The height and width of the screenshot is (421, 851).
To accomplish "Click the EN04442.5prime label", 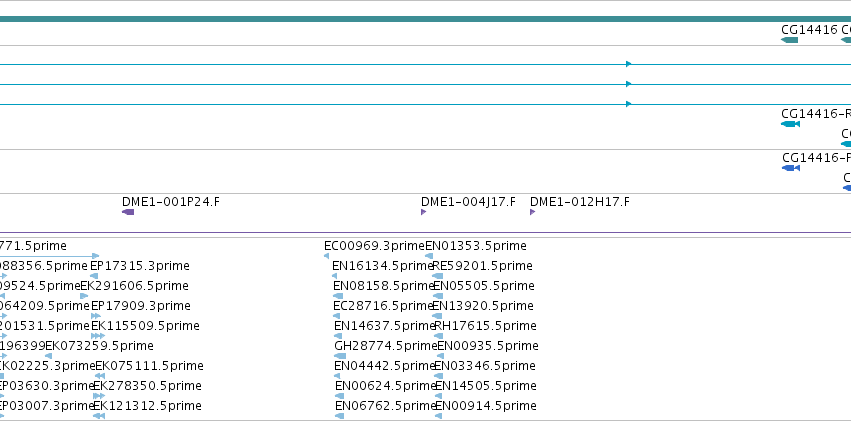I will 385,366.
